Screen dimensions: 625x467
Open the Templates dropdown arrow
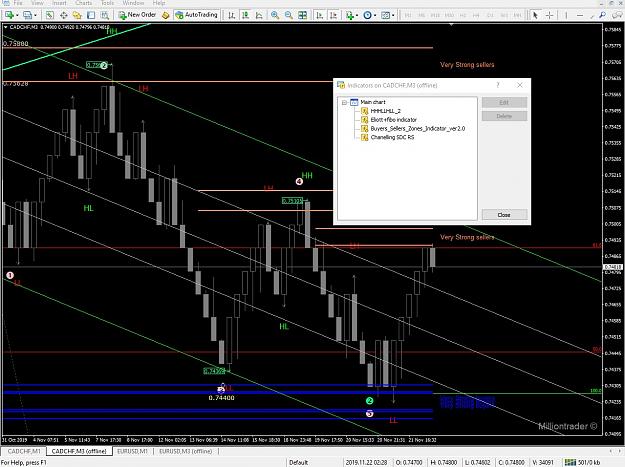coord(393,15)
